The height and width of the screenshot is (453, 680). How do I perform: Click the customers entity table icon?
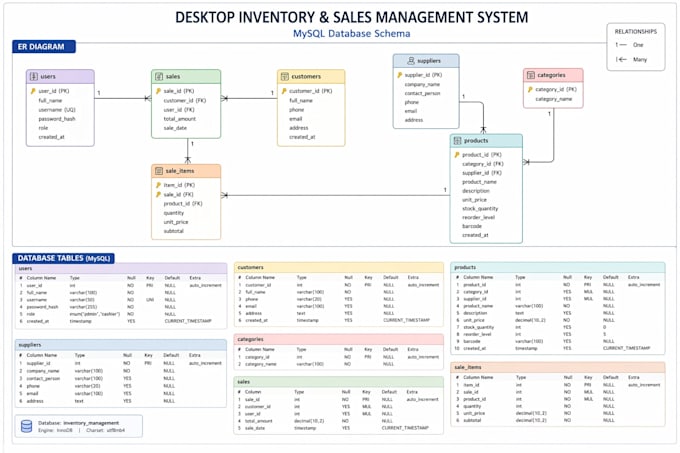click(x=284, y=77)
